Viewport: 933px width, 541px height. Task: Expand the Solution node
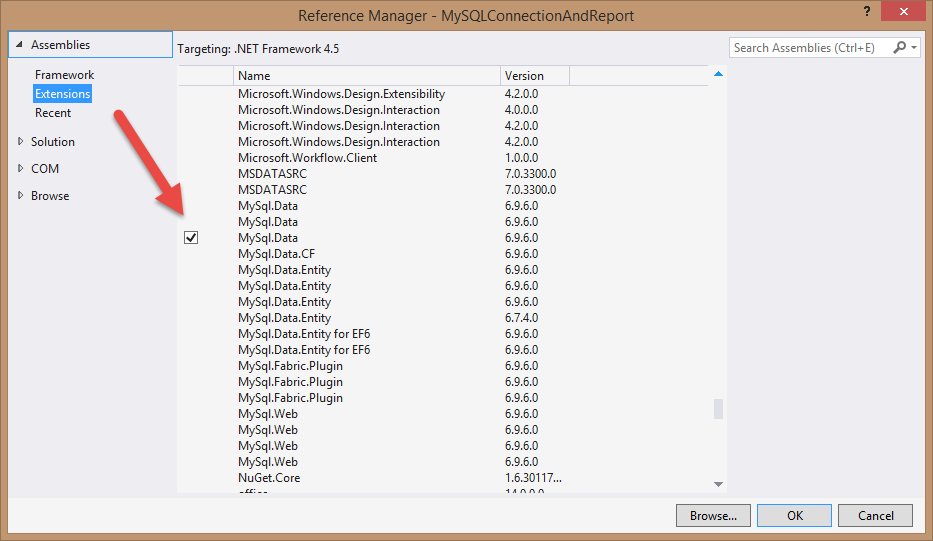(x=20, y=141)
